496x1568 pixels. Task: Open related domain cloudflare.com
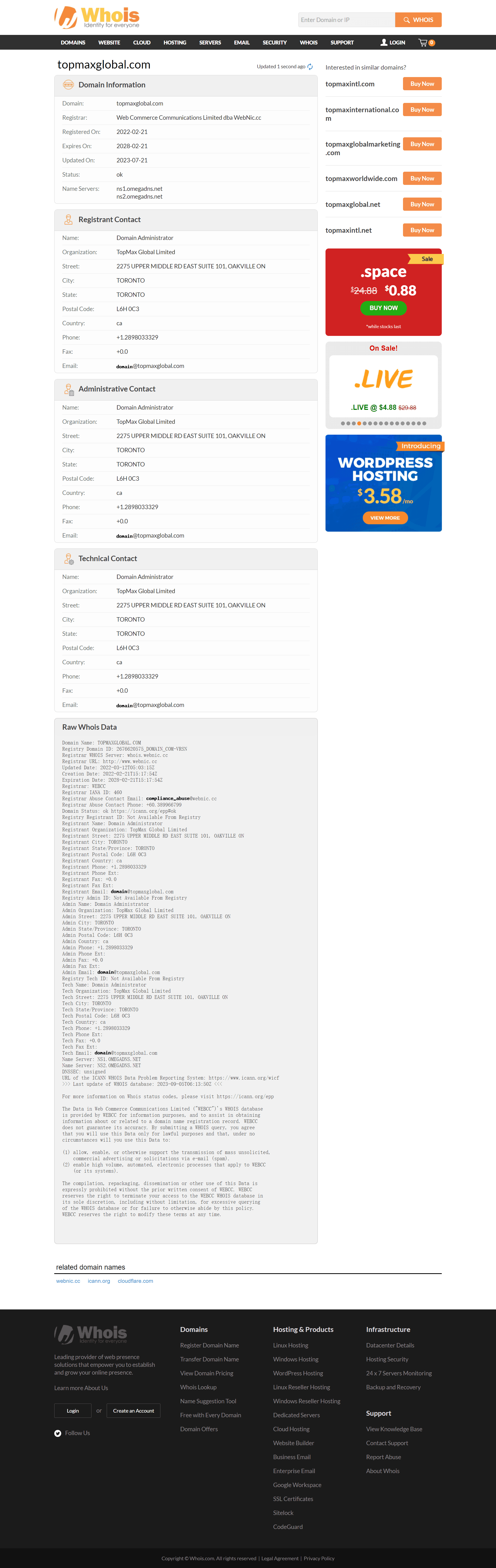click(x=136, y=1281)
